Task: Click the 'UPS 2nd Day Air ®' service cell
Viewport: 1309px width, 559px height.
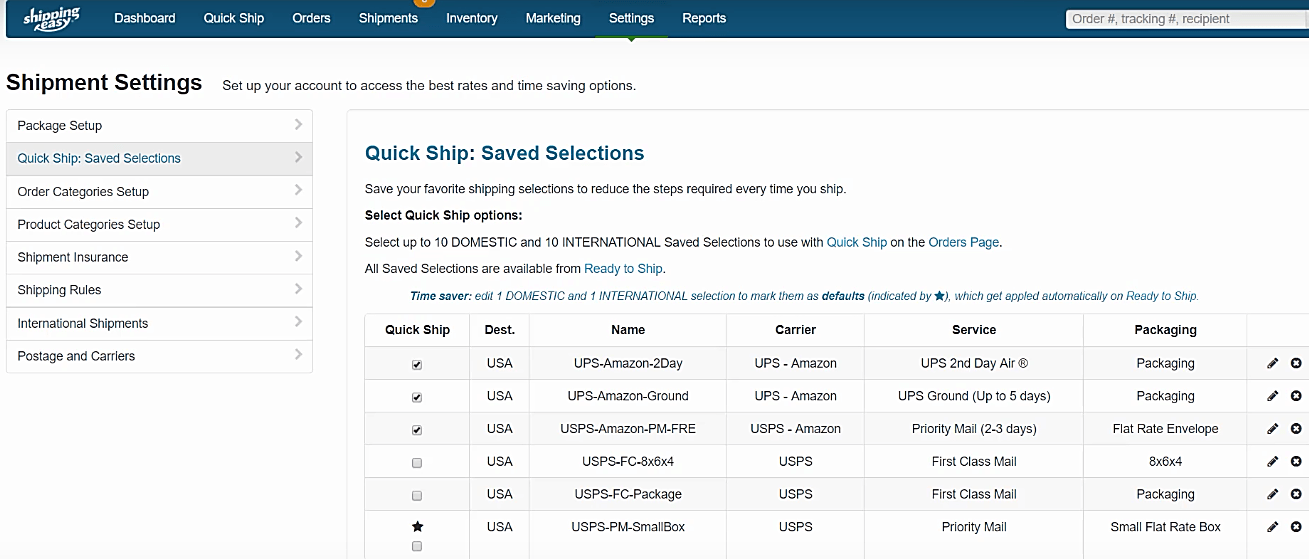Action: click(974, 363)
